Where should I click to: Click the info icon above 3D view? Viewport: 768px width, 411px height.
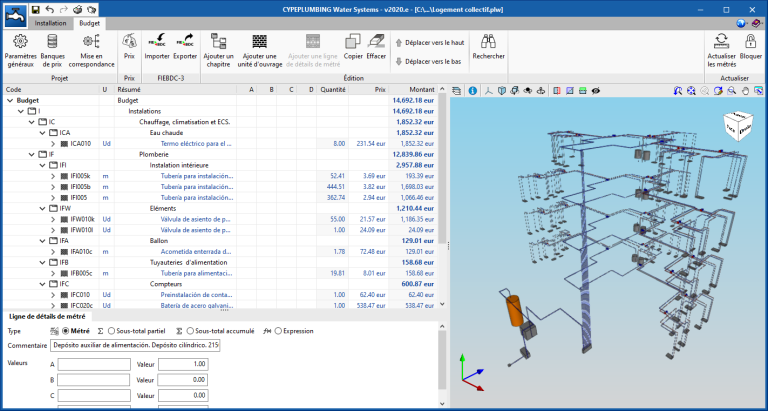[x=471, y=90]
